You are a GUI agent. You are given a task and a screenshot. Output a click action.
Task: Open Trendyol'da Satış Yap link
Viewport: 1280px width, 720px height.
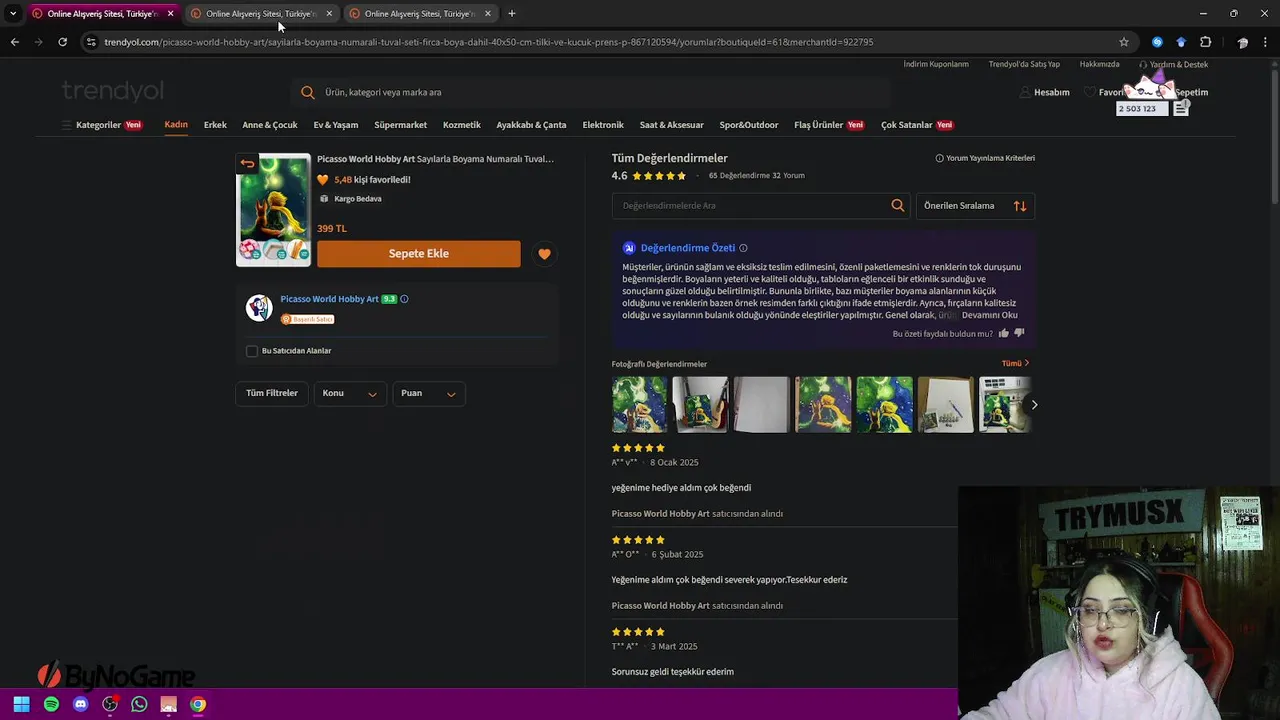pos(1024,64)
